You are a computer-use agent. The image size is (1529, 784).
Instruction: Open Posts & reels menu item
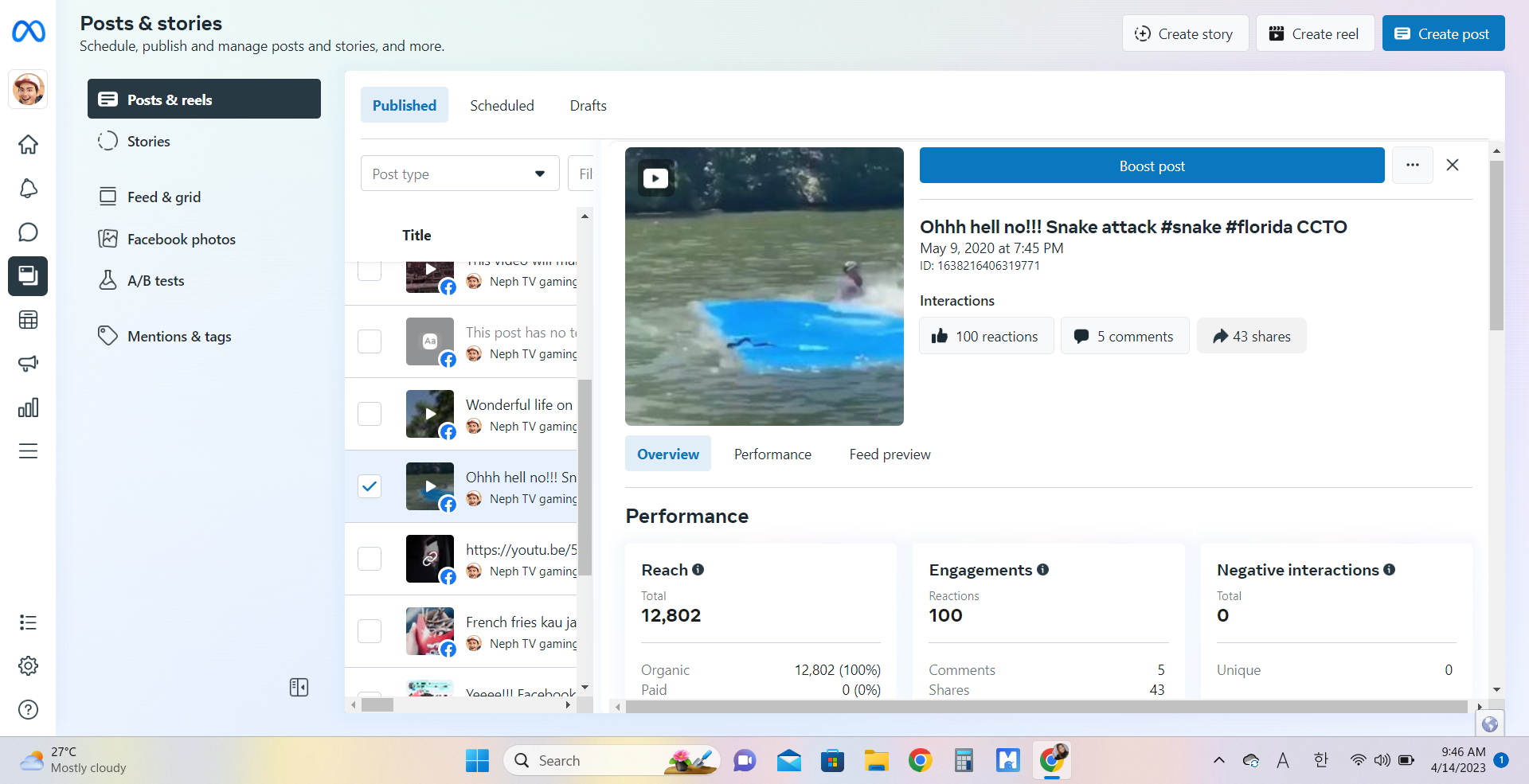point(204,99)
